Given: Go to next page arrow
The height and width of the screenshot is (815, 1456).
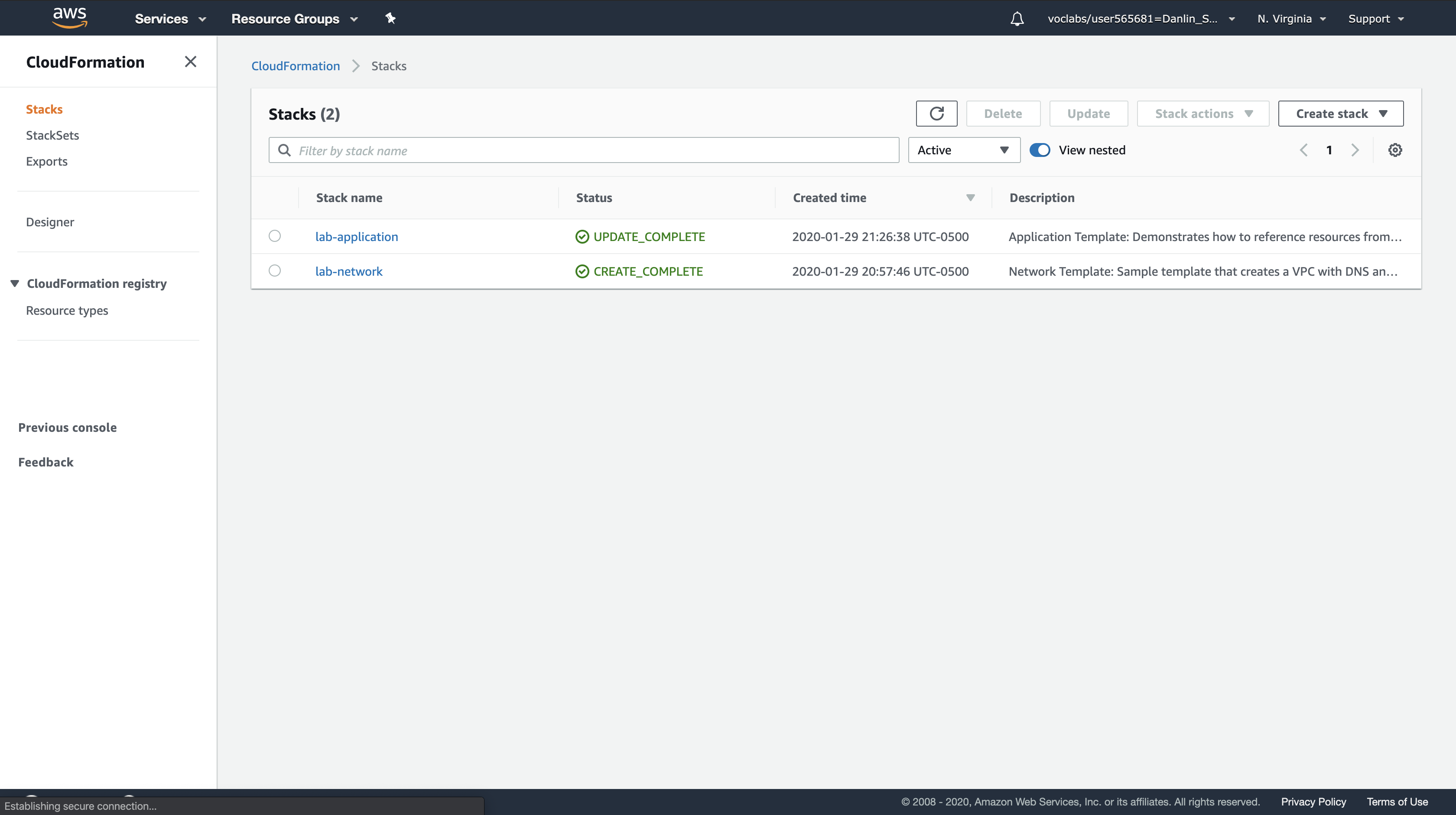Looking at the screenshot, I should [x=1355, y=150].
